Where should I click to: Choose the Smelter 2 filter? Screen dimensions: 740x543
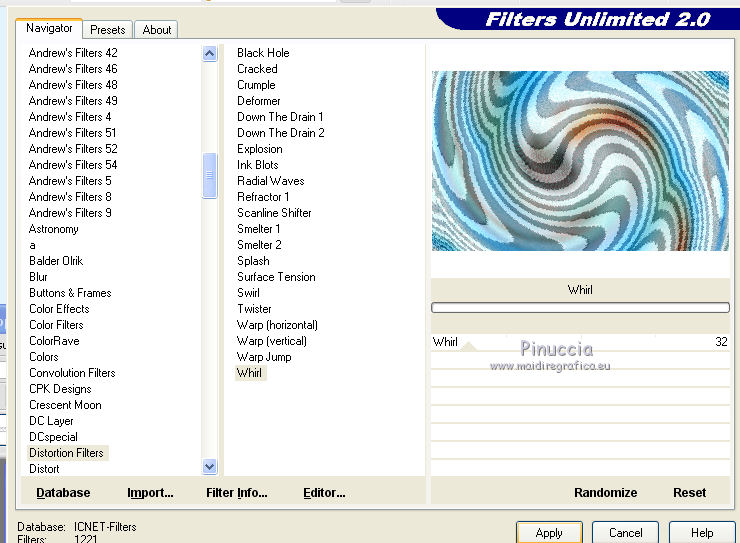(259, 245)
